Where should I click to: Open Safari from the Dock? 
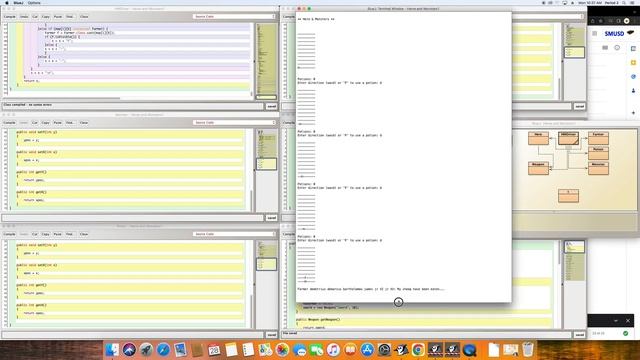point(163,350)
